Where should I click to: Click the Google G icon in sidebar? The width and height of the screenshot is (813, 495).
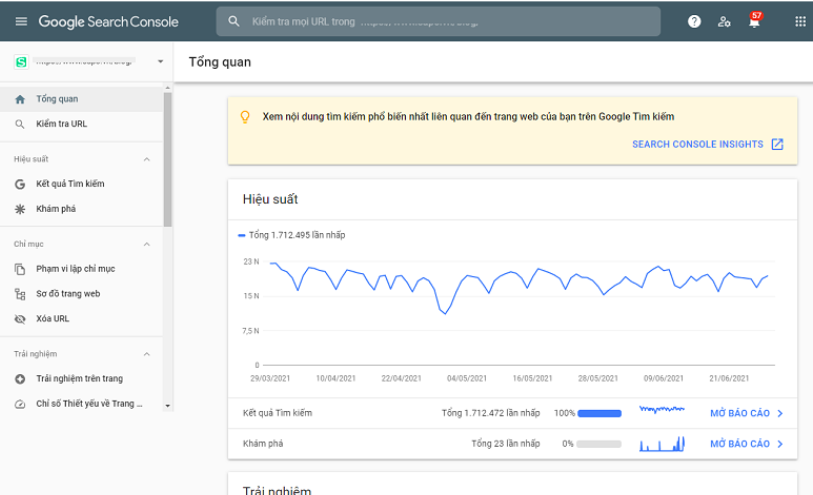click(20, 184)
